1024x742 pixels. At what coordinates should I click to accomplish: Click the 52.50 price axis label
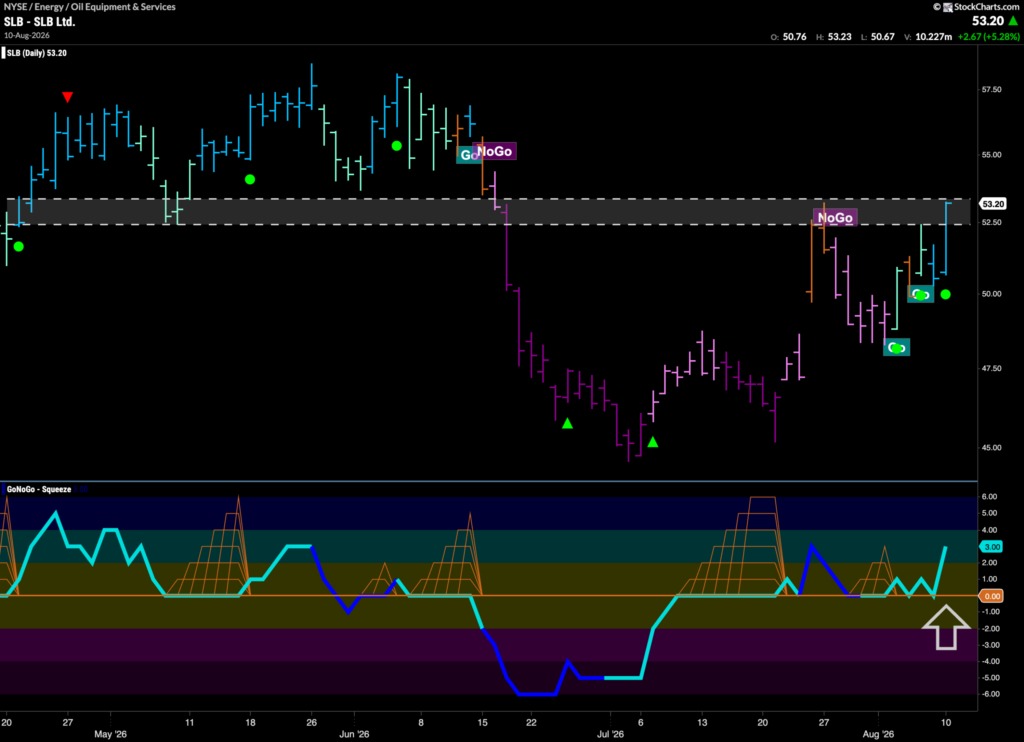991,223
